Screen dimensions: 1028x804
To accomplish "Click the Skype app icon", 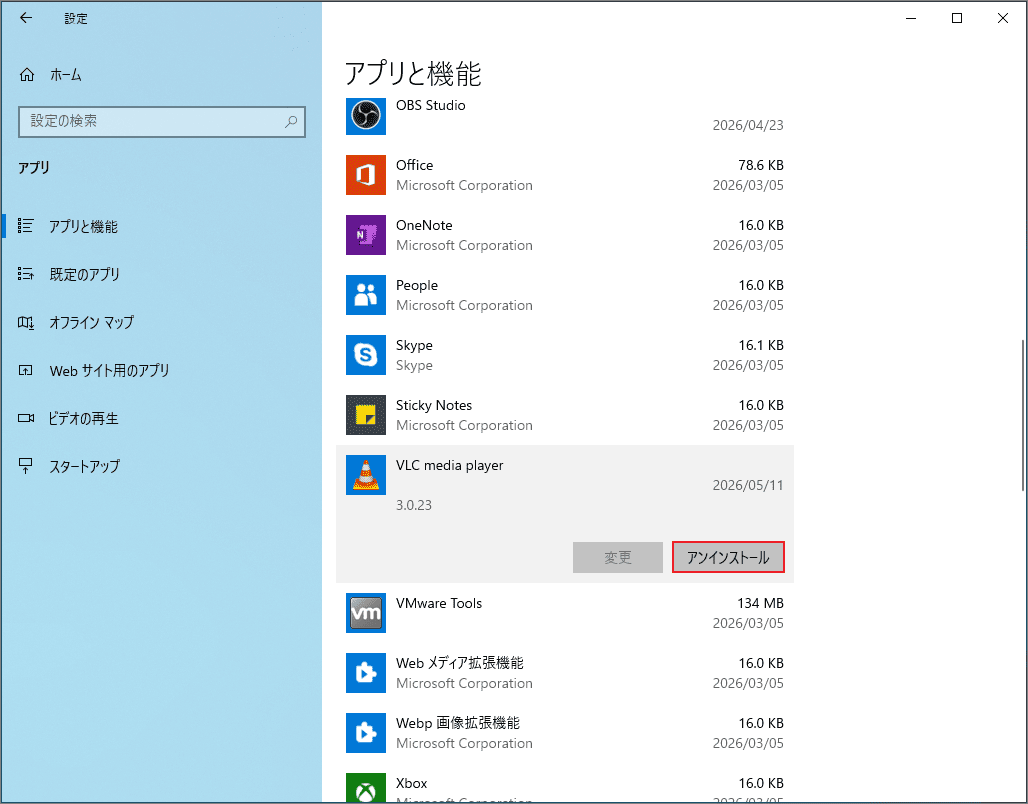I will point(366,355).
